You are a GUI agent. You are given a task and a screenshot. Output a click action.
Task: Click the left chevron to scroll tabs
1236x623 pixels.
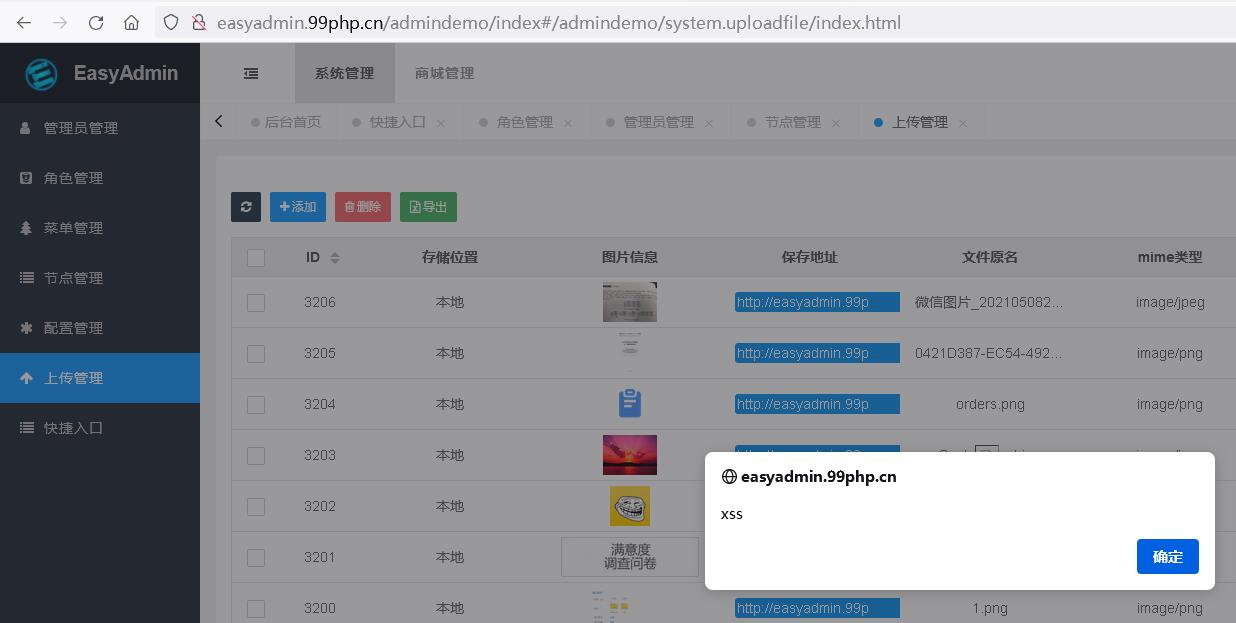pos(219,121)
